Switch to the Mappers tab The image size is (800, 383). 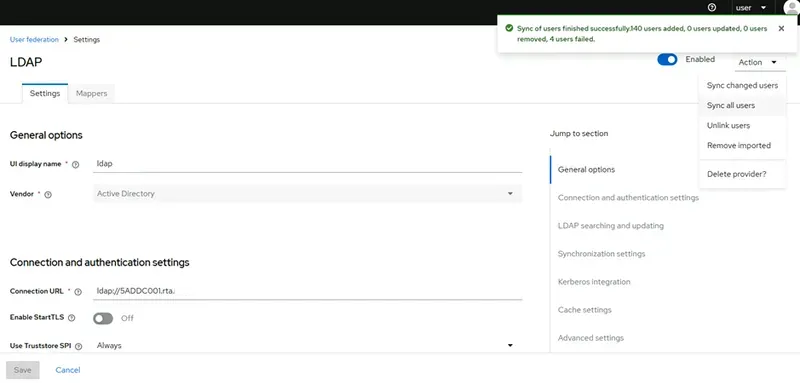click(91, 94)
